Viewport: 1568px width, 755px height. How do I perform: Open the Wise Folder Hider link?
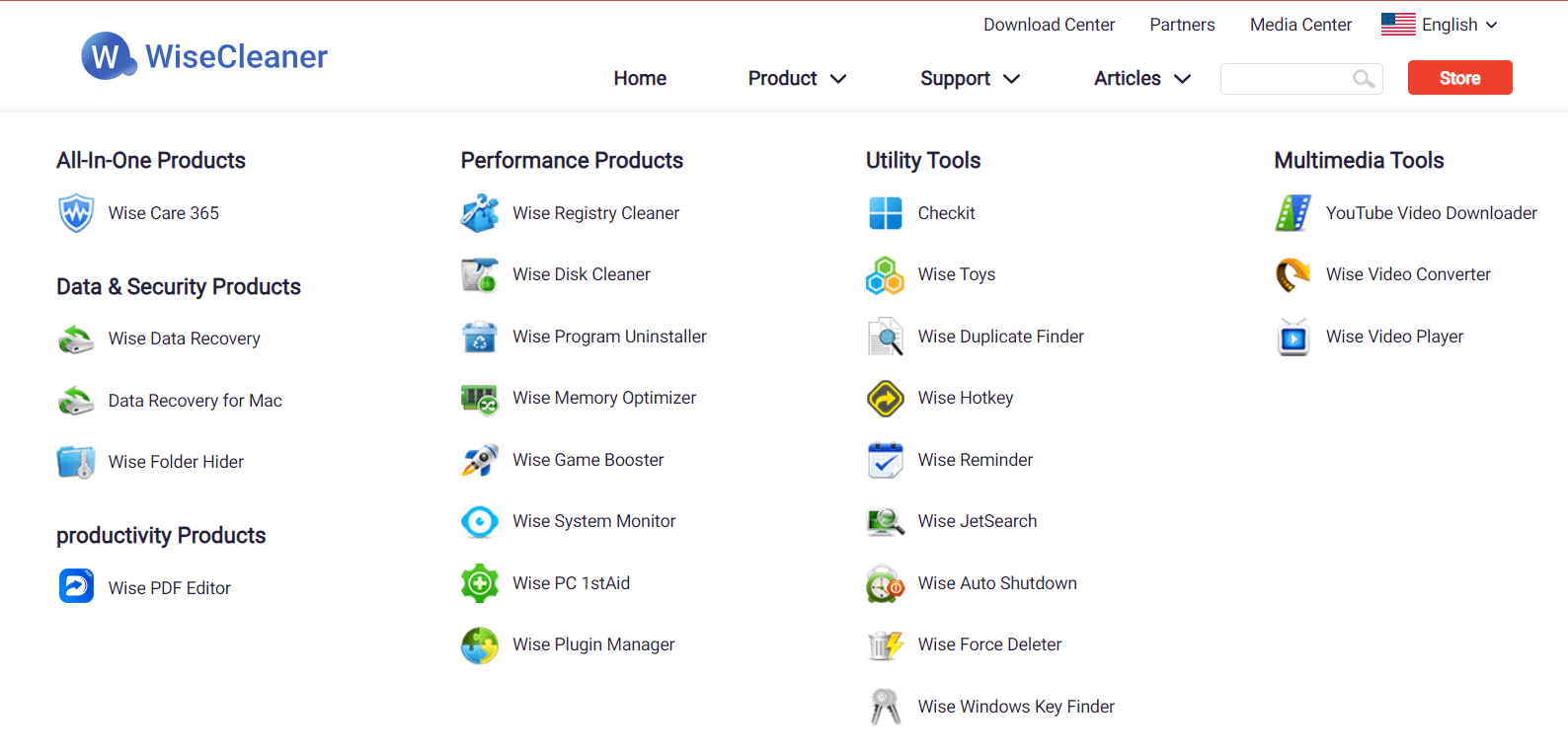[176, 462]
